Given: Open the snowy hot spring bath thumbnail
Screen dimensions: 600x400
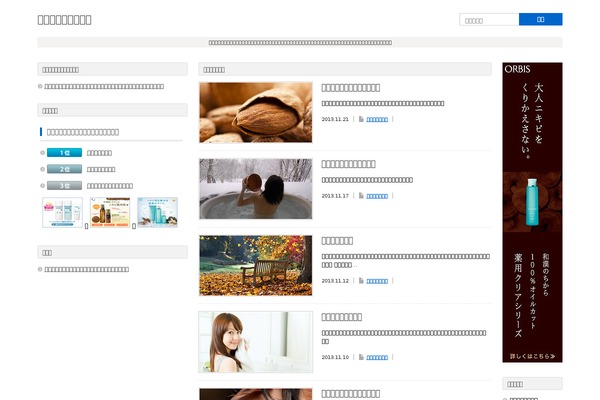Looking at the screenshot, I should point(256,189).
